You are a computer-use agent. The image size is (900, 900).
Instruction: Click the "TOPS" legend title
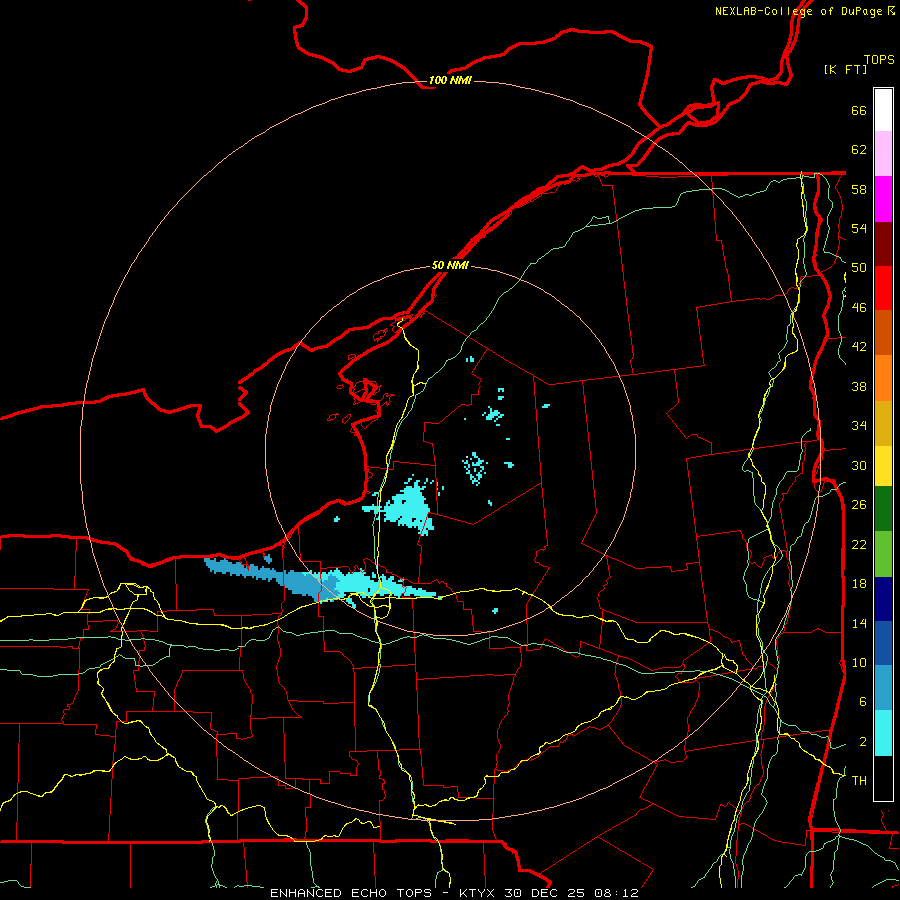[x=879, y=59]
